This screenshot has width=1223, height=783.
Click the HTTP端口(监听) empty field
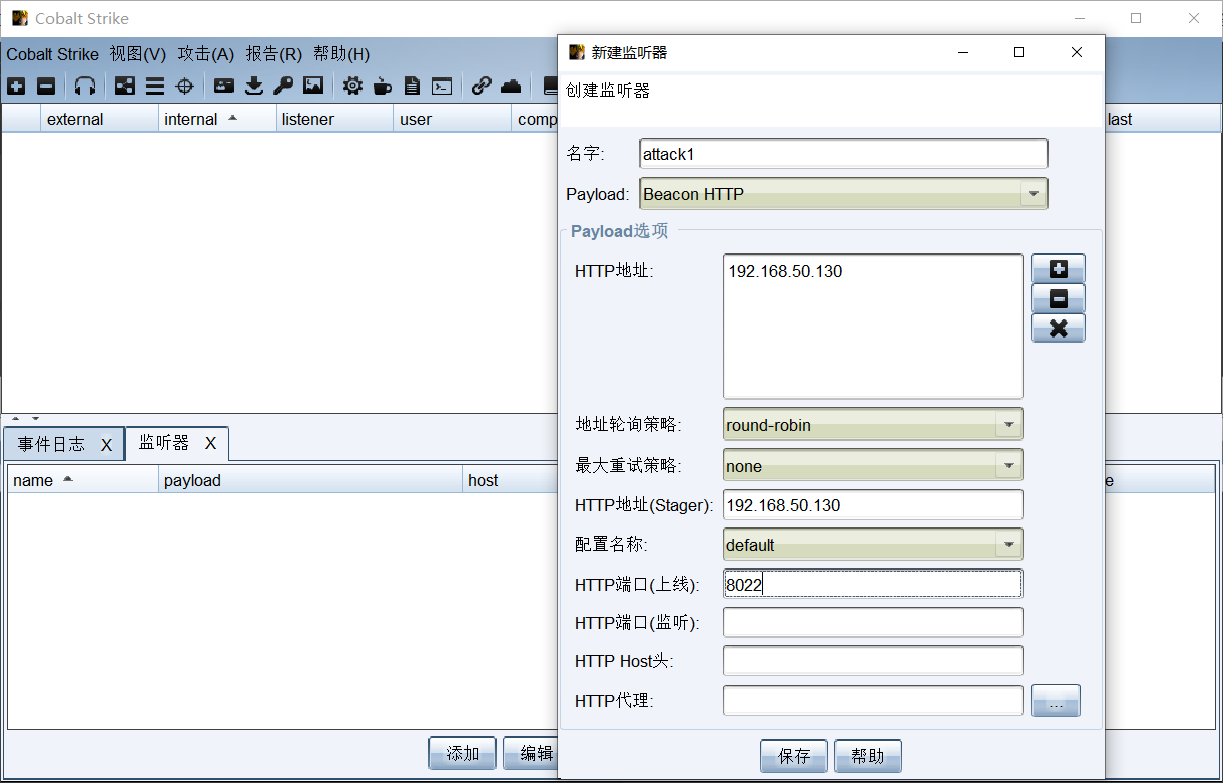[873, 622]
